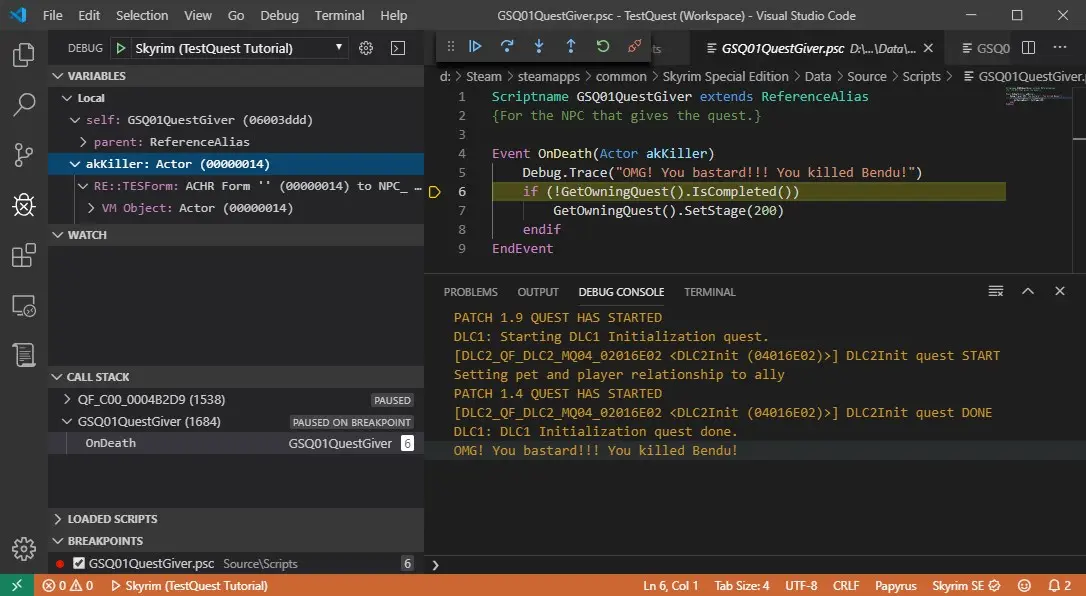The image size is (1086, 596).
Task: Select the OnDeath stack frame
Action: (236, 444)
